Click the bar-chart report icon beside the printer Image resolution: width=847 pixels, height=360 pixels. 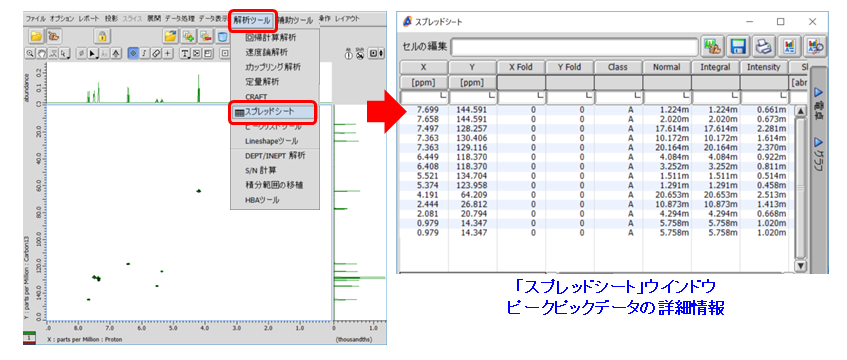tap(790, 46)
